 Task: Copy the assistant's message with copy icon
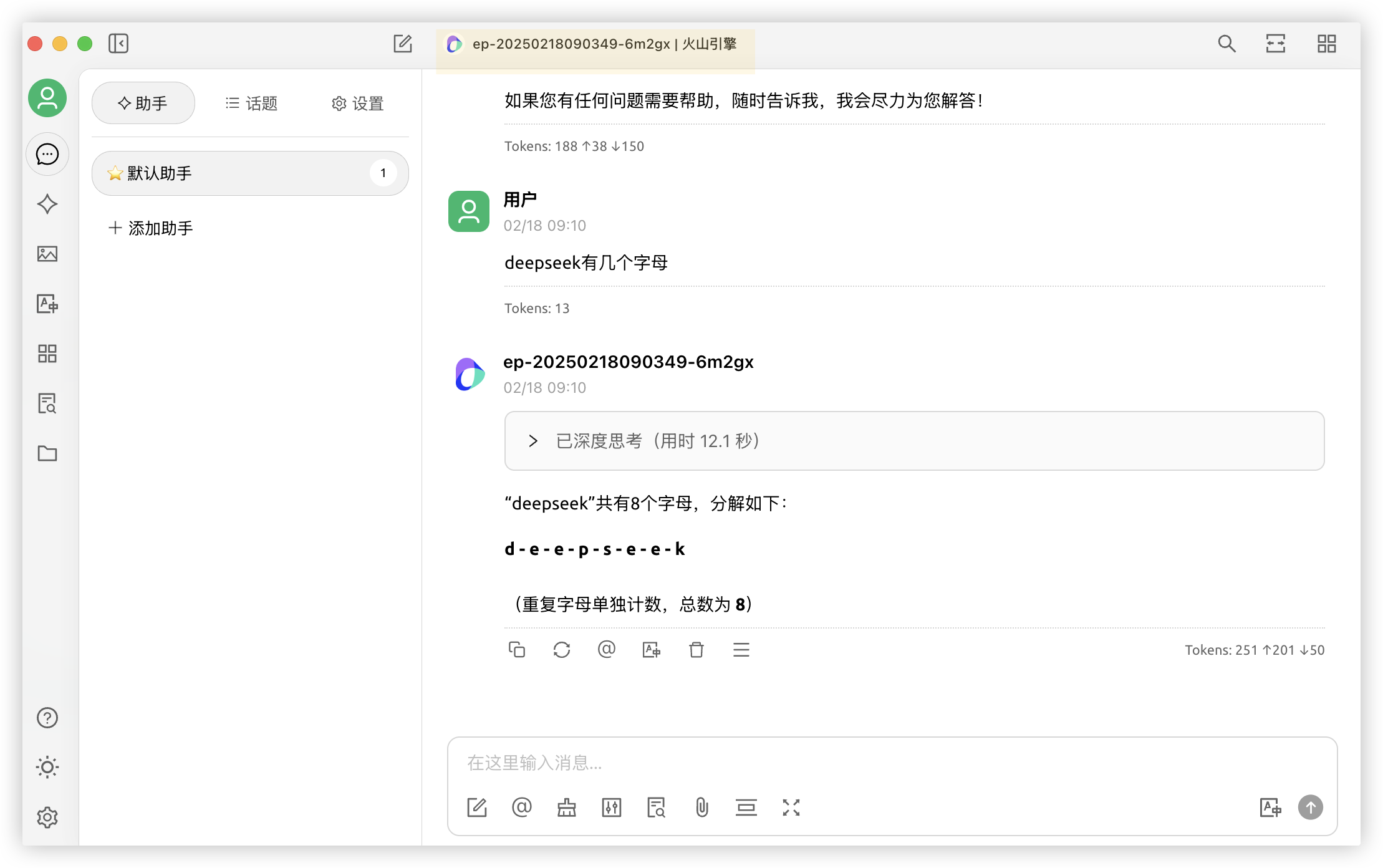pyautogui.click(x=516, y=650)
